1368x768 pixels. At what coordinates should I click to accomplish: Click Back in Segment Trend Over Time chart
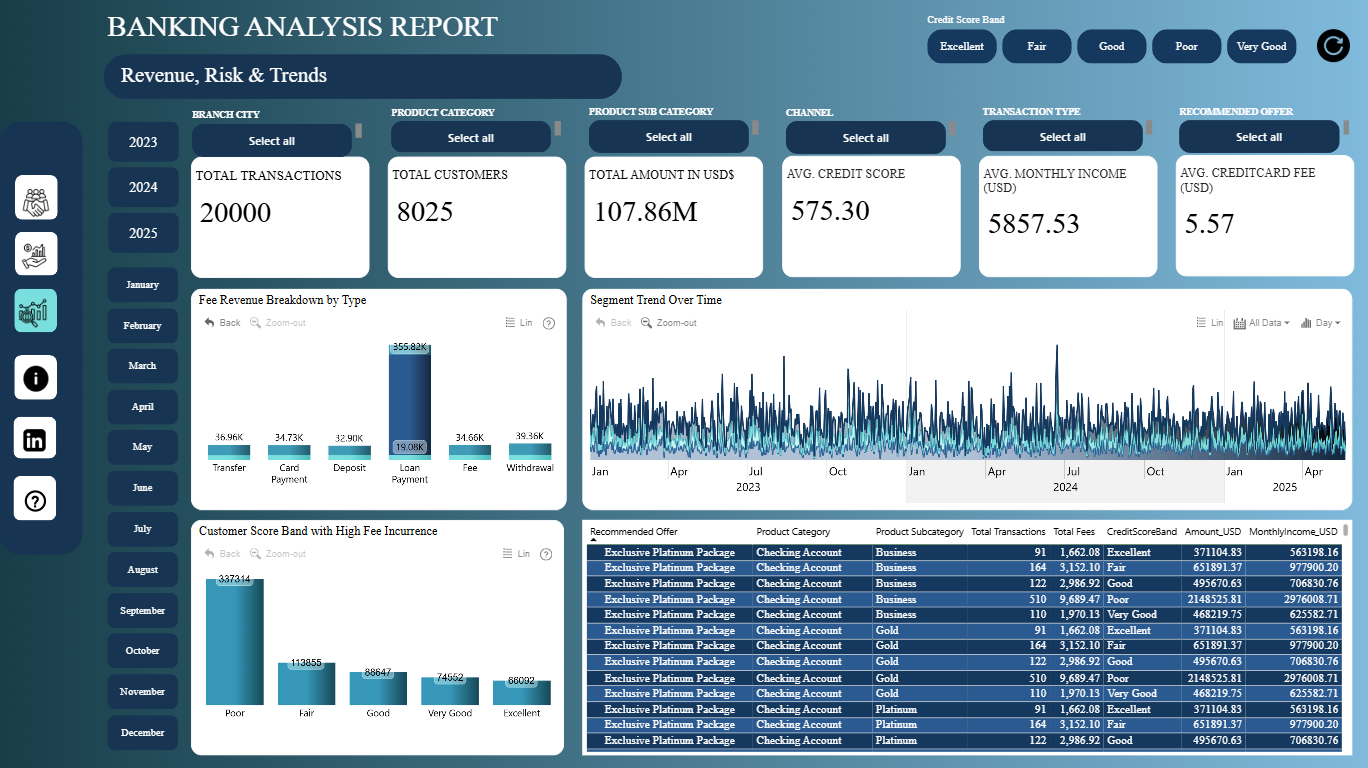point(613,323)
